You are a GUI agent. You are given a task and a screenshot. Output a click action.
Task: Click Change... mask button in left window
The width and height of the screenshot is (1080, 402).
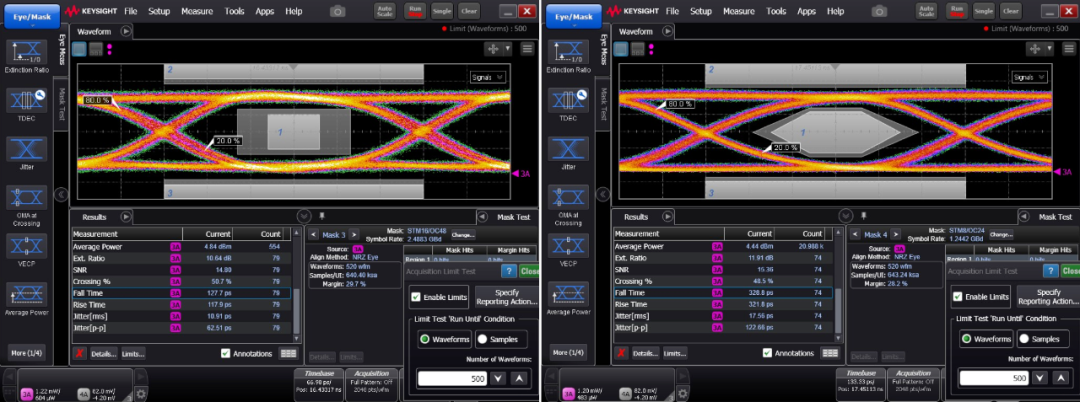(462, 234)
